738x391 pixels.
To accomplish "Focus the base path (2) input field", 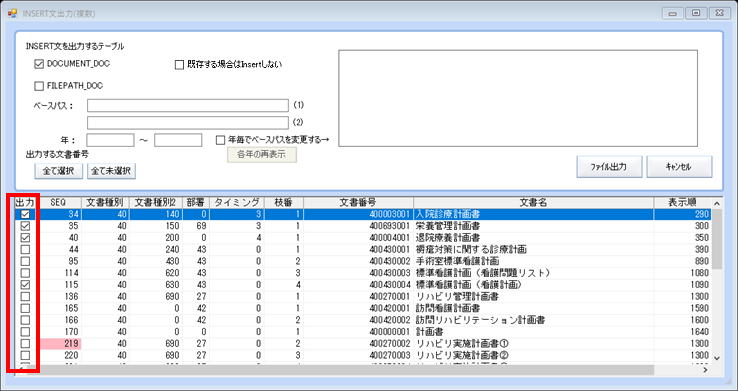I will pos(188,123).
